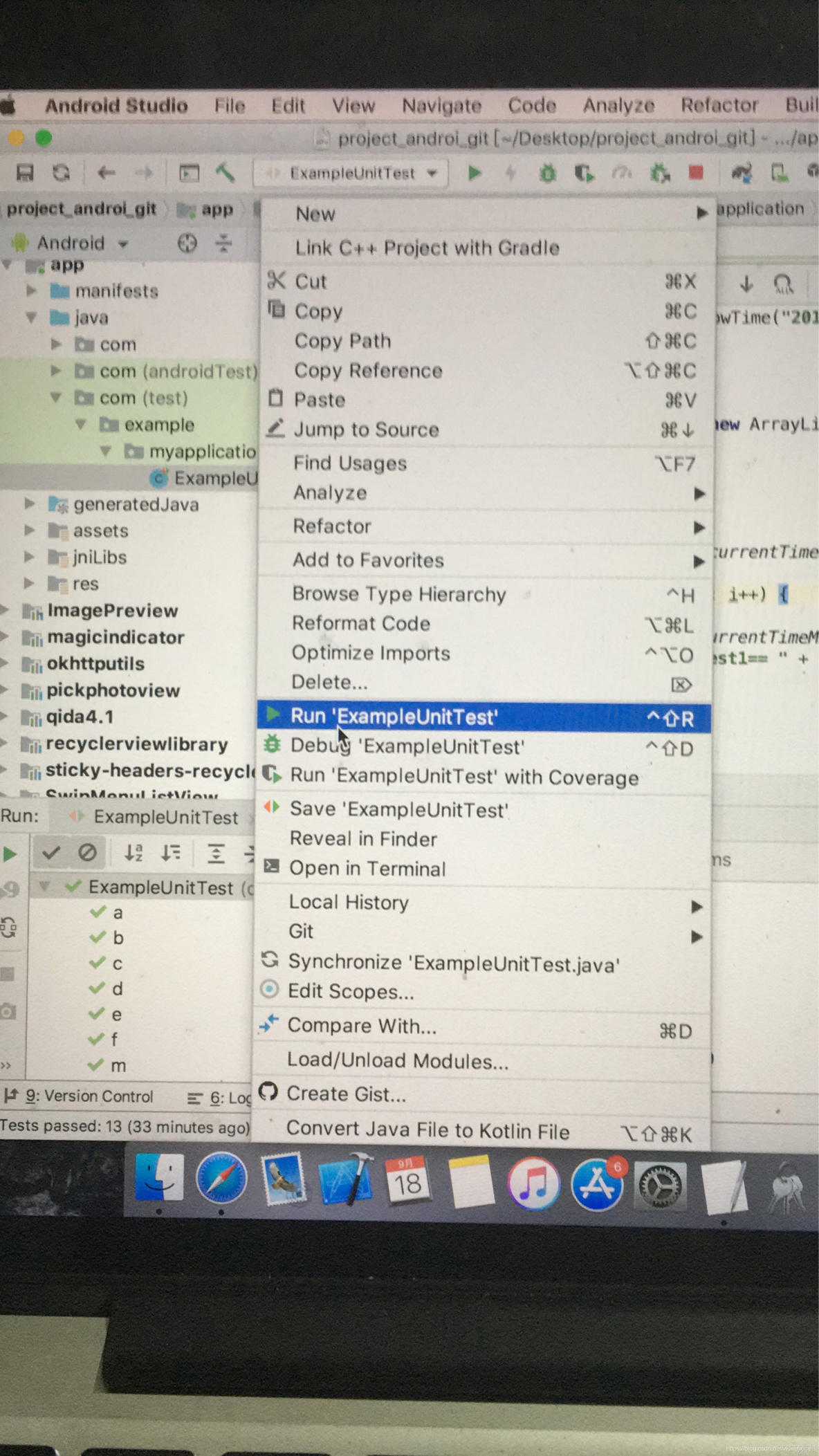
Task: Choose Copy Path in context menu
Action: coord(487,341)
